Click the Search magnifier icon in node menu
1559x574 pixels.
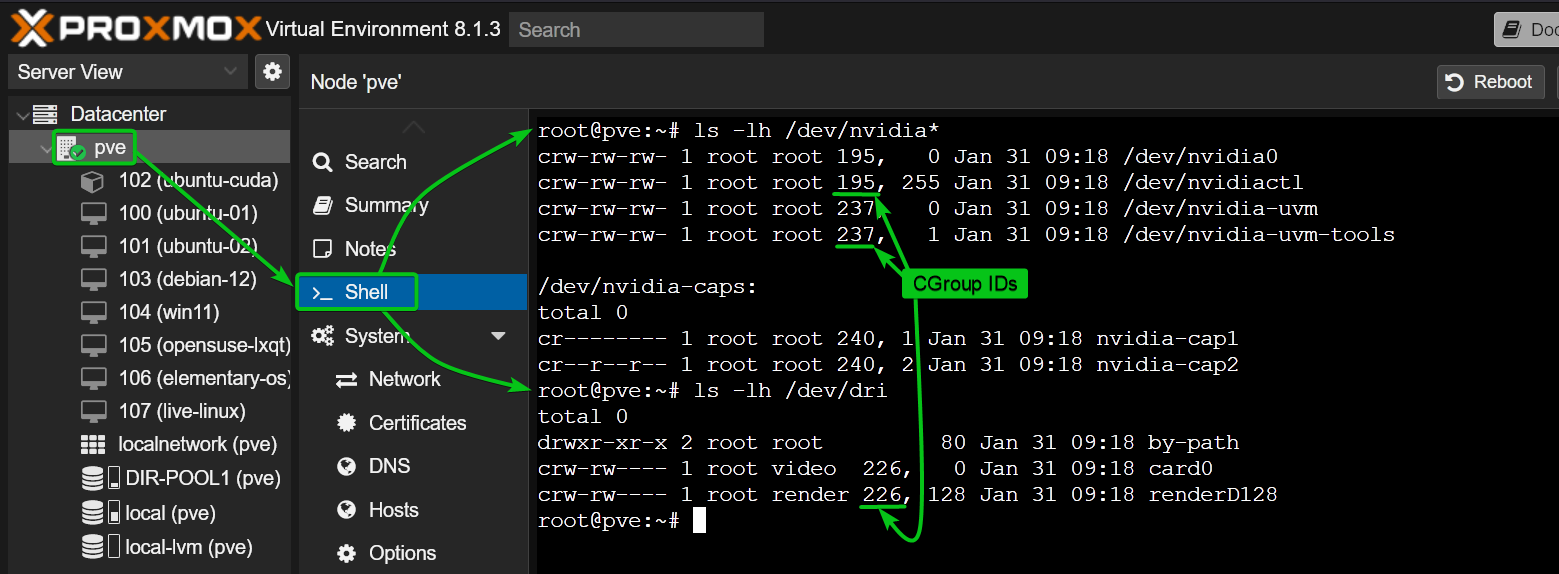pos(322,162)
